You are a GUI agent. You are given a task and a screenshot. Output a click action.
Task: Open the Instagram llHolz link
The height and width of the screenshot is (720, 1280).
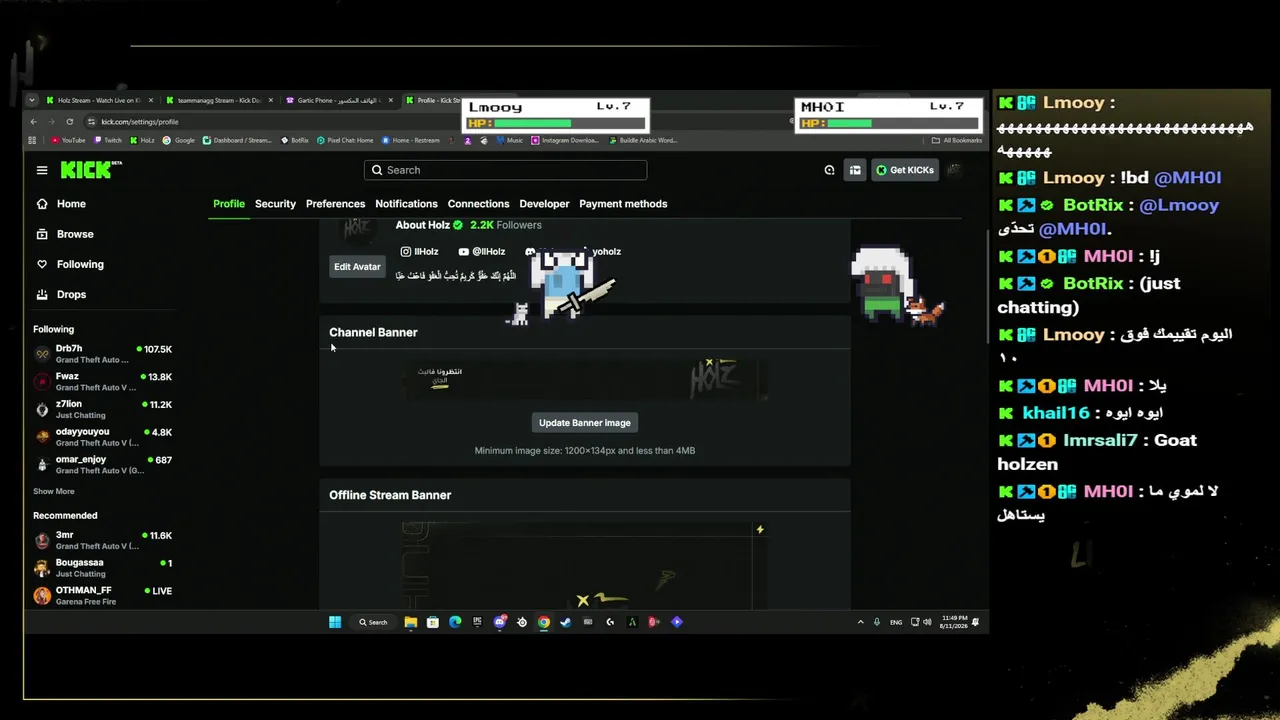point(420,252)
